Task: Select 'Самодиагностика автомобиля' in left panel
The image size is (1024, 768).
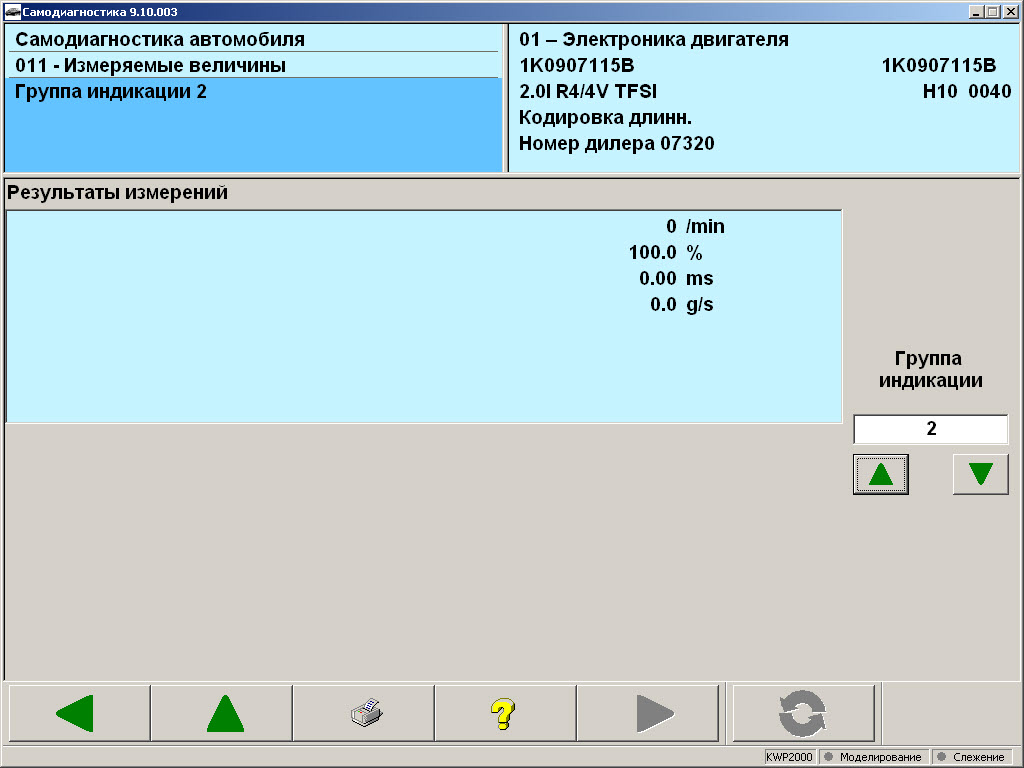Action: tap(160, 40)
